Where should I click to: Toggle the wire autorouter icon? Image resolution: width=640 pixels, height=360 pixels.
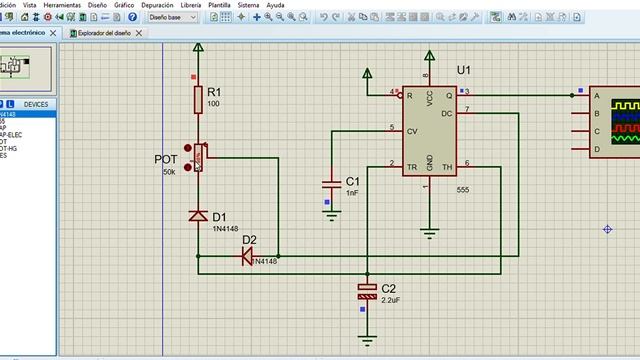(x=496, y=17)
